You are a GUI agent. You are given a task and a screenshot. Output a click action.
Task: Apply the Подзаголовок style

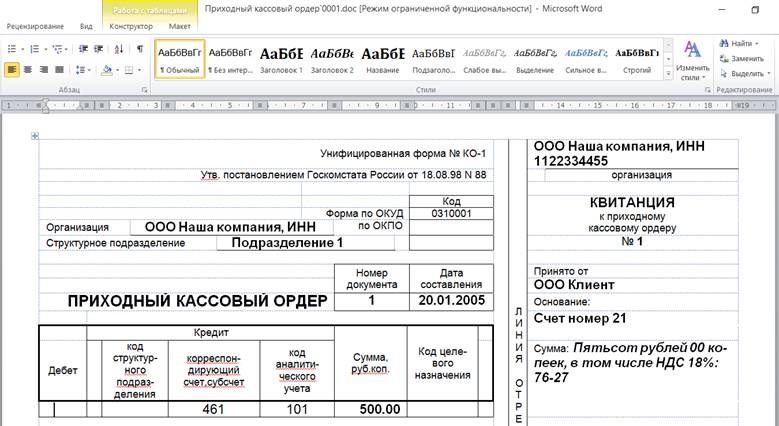click(434, 59)
